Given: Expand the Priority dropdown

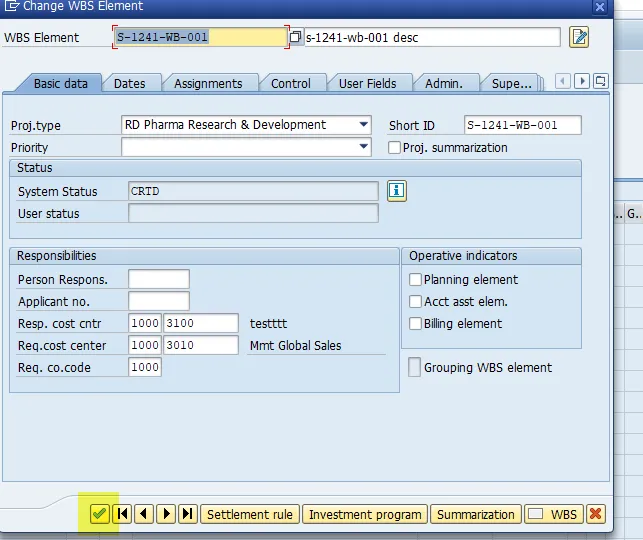Looking at the screenshot, I should click(363, 147).
